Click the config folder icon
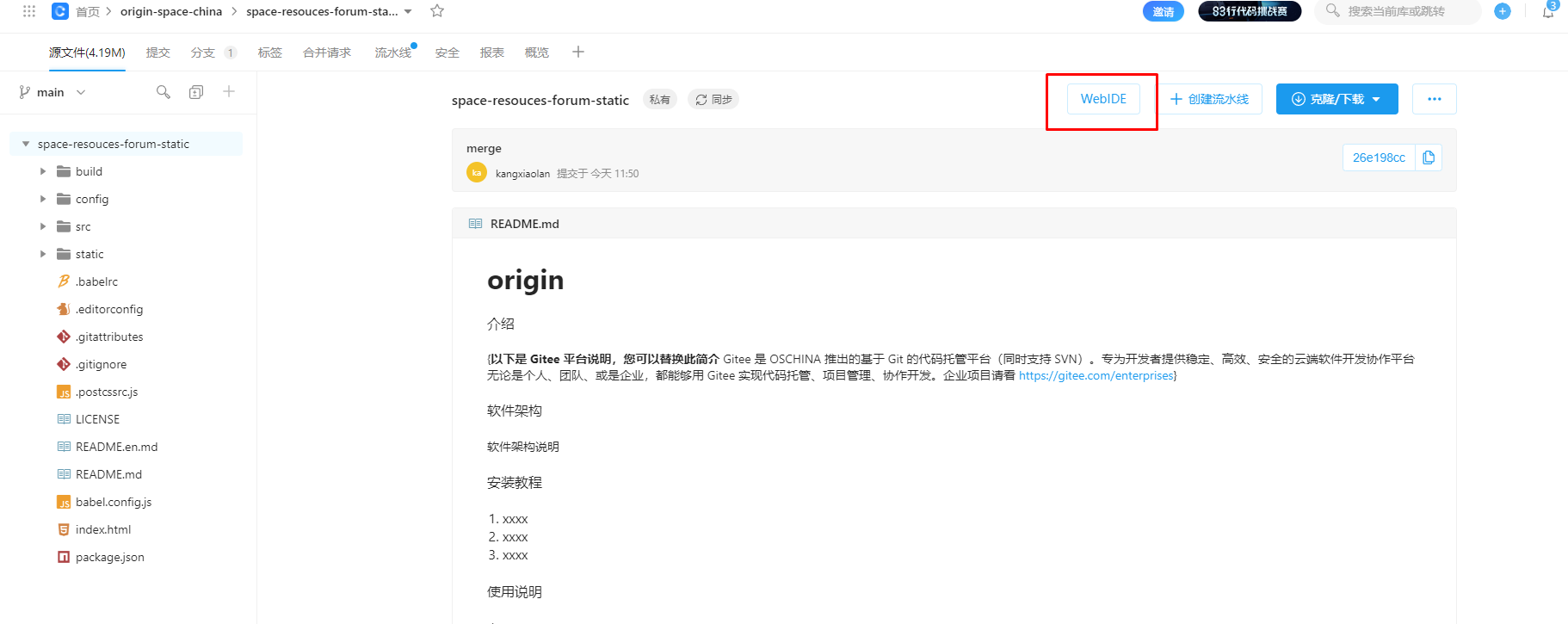 (x=64, y=199)
